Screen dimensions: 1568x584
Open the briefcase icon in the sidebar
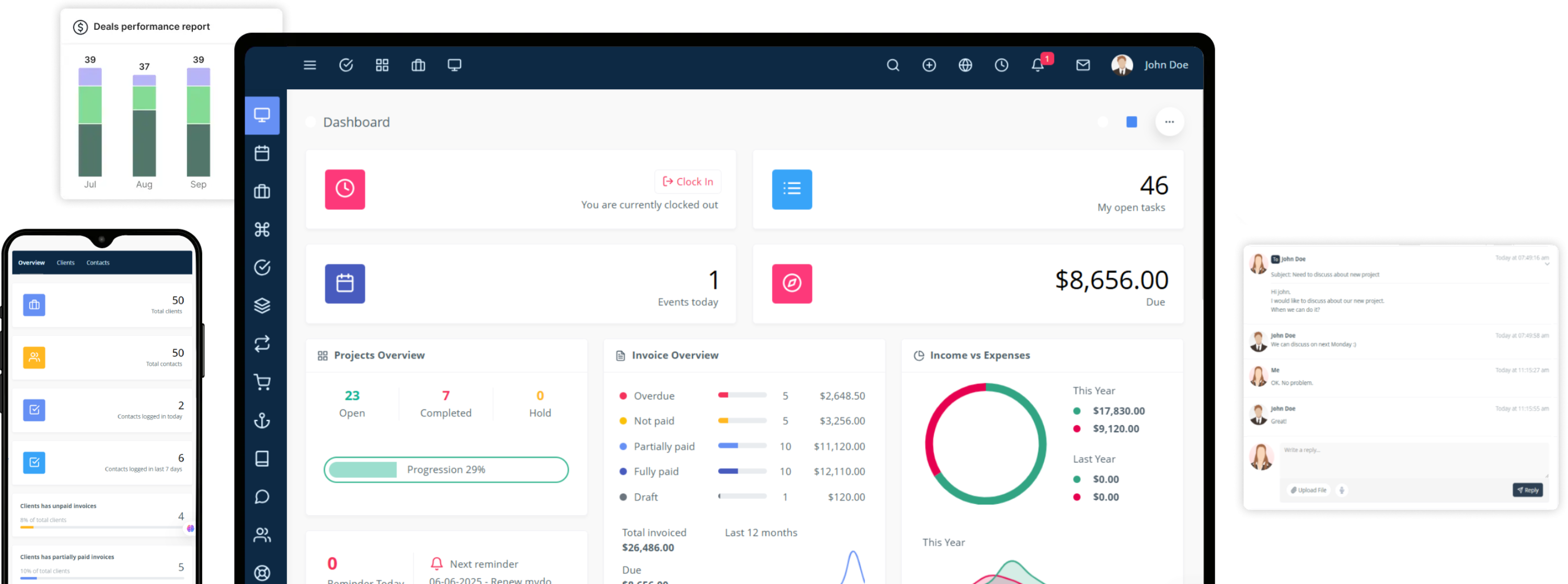(262, 192)
